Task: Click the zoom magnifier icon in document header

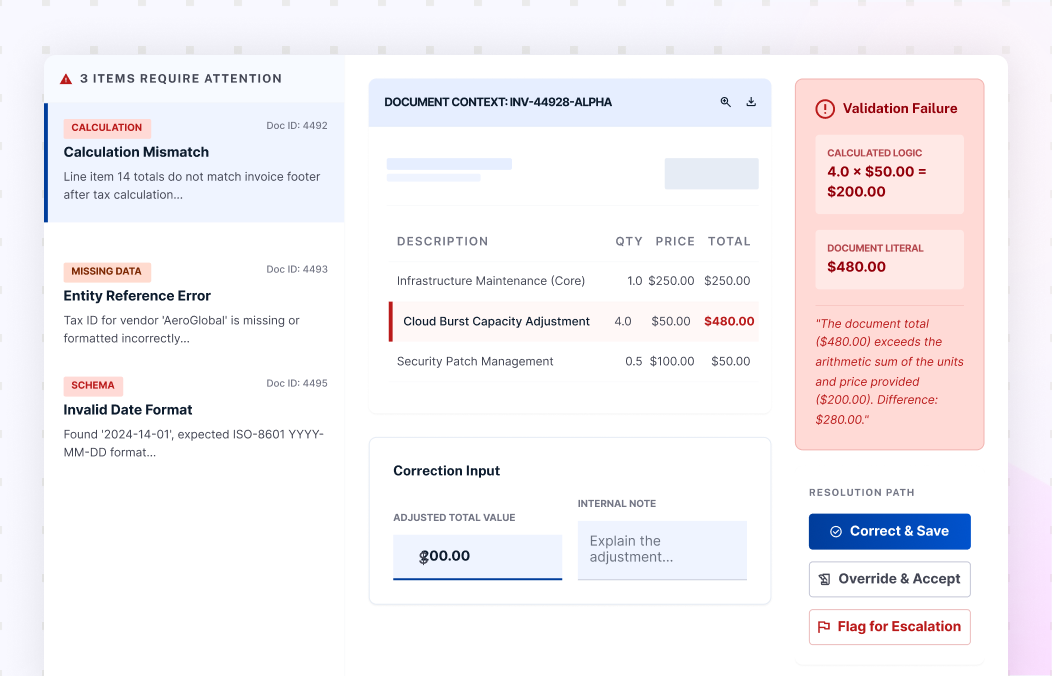Action: pos(725,102)
